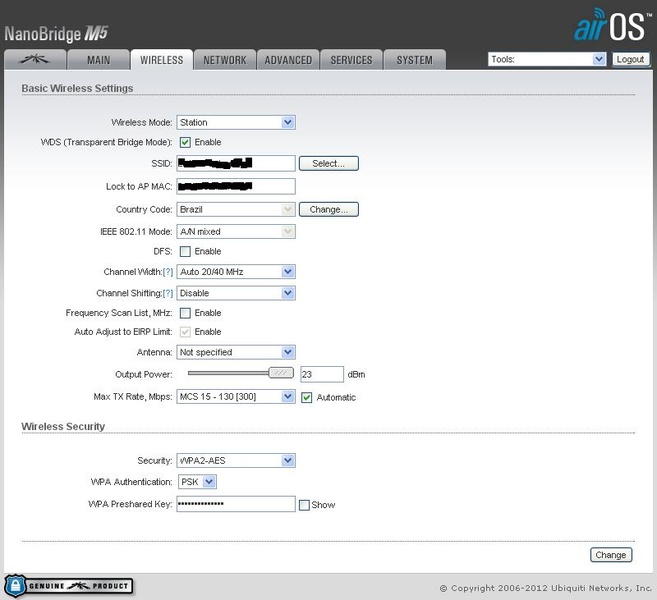
Task: Switch to the MAIN tab
Action: coord(98,59)
